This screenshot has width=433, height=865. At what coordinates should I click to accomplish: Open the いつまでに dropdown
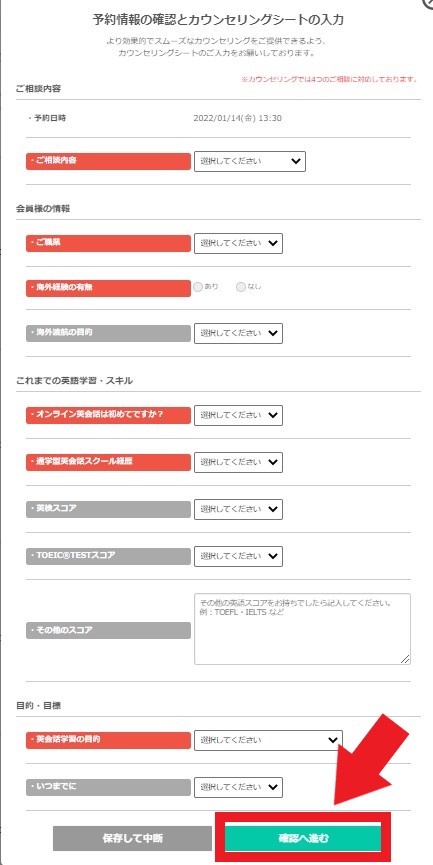click(x=238, y=787)
